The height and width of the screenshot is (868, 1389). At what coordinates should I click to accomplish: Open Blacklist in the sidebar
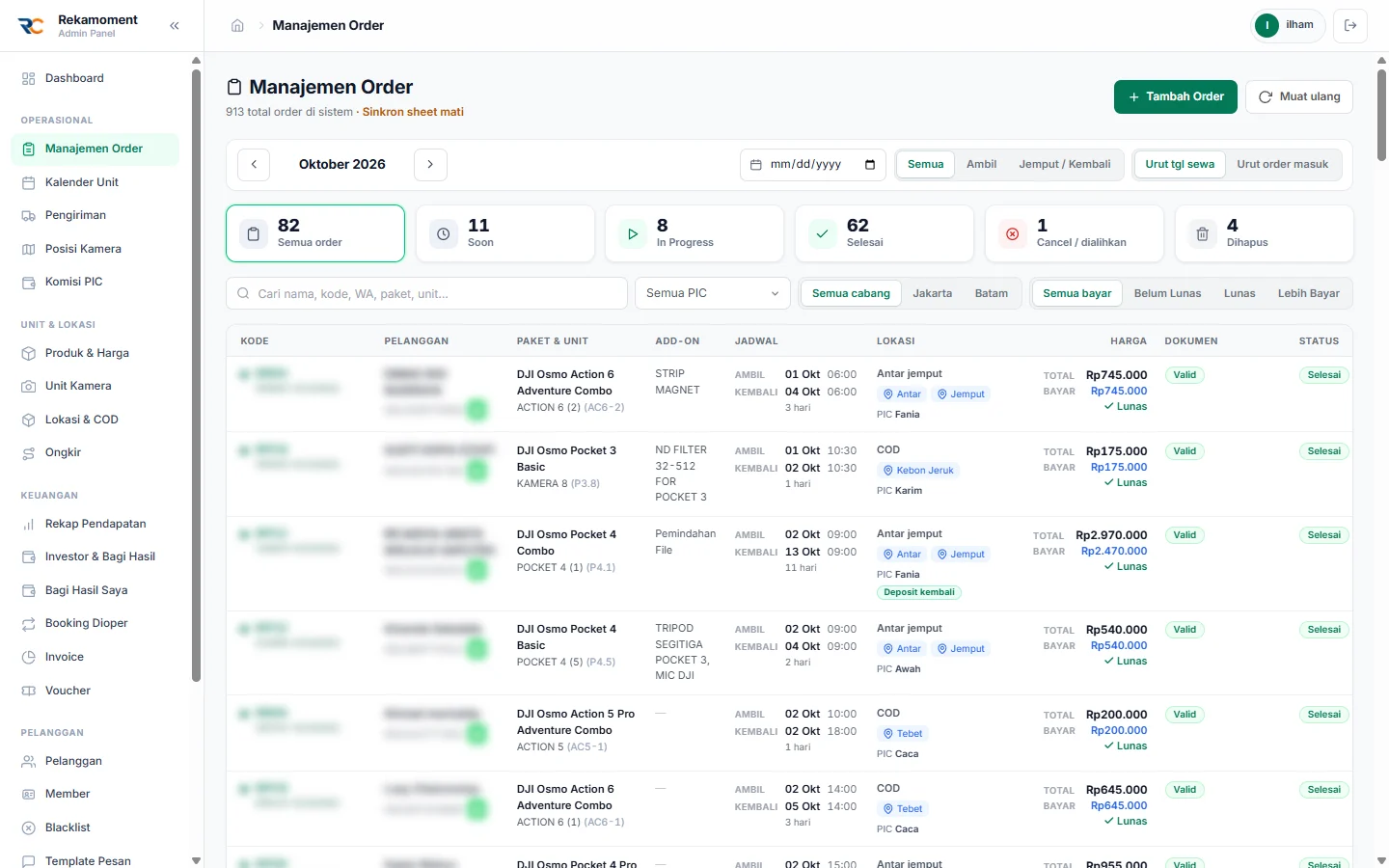95,827
